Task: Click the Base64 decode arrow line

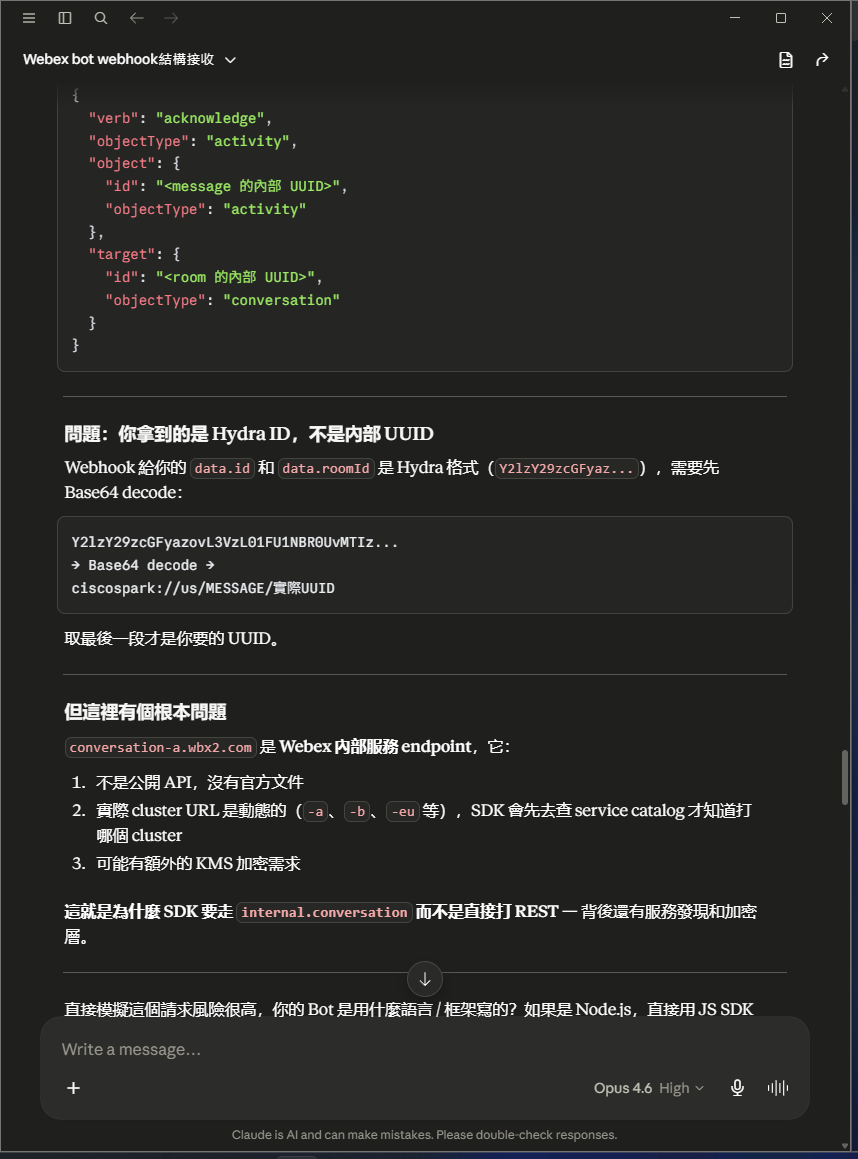Action: coord(143,565)
